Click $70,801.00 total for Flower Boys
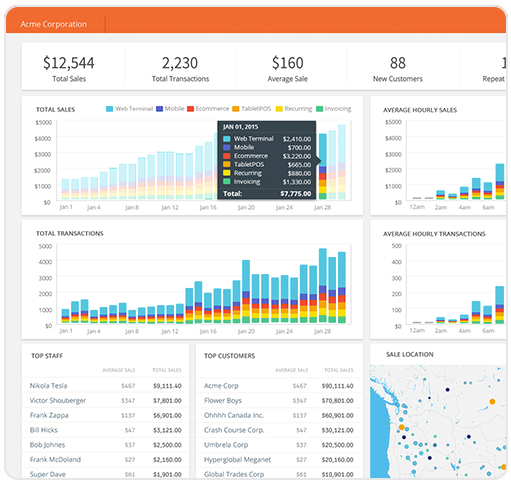This screenshot has height=482, width=511. [337, 401]
